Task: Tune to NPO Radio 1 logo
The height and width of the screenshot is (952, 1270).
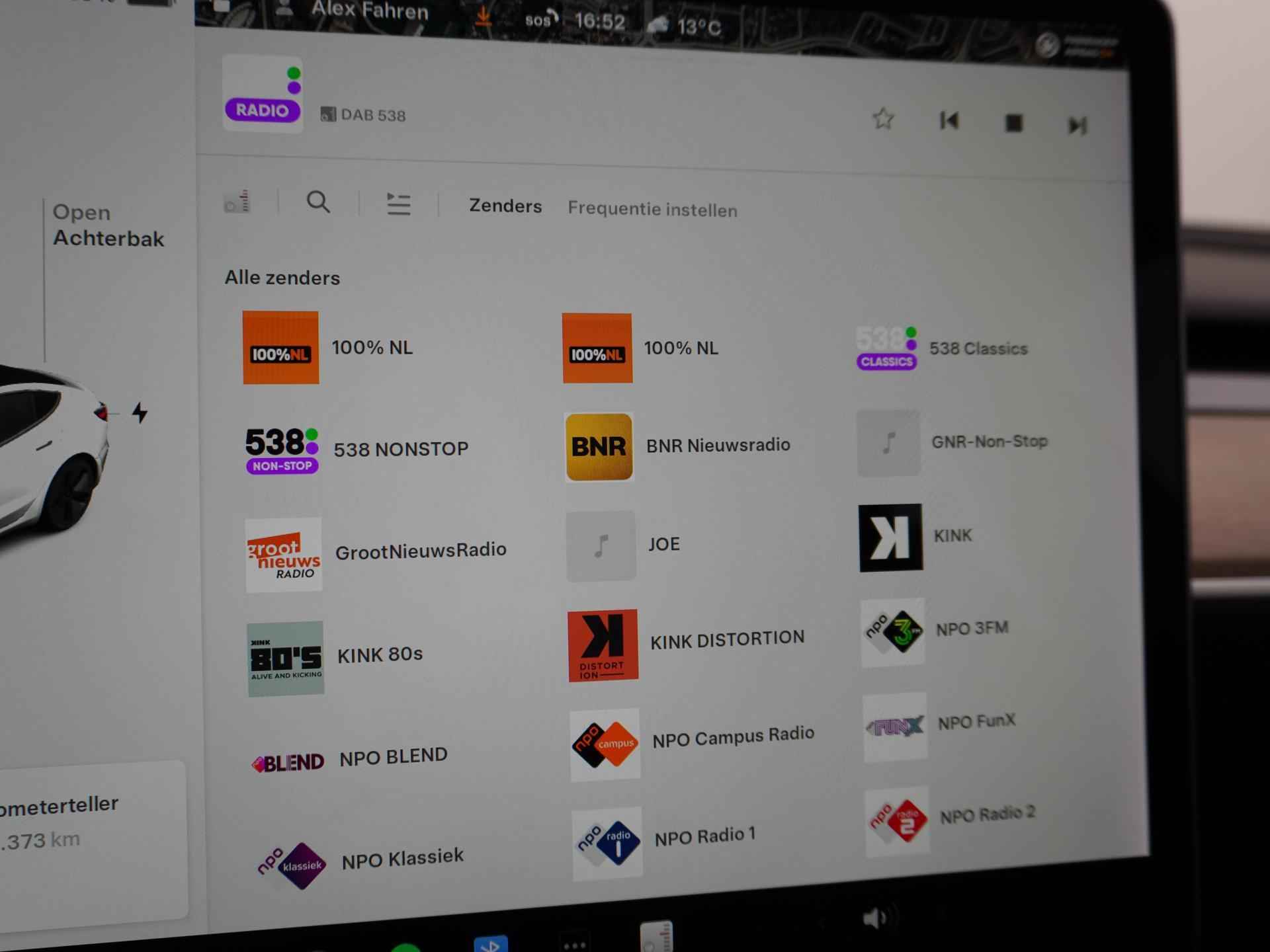Action: [607, 844]
